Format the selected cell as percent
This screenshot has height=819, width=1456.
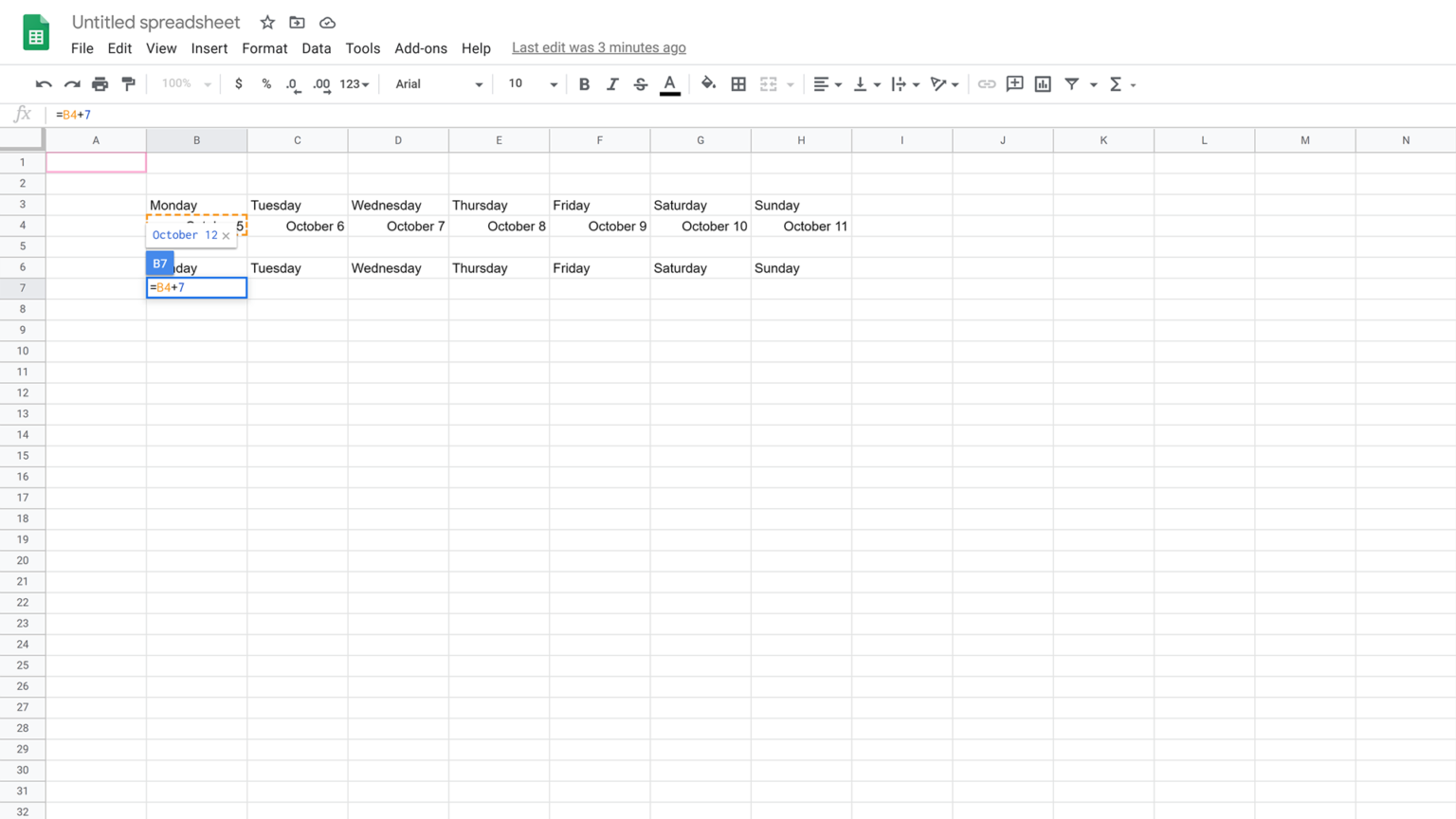[x=266, y=83]
